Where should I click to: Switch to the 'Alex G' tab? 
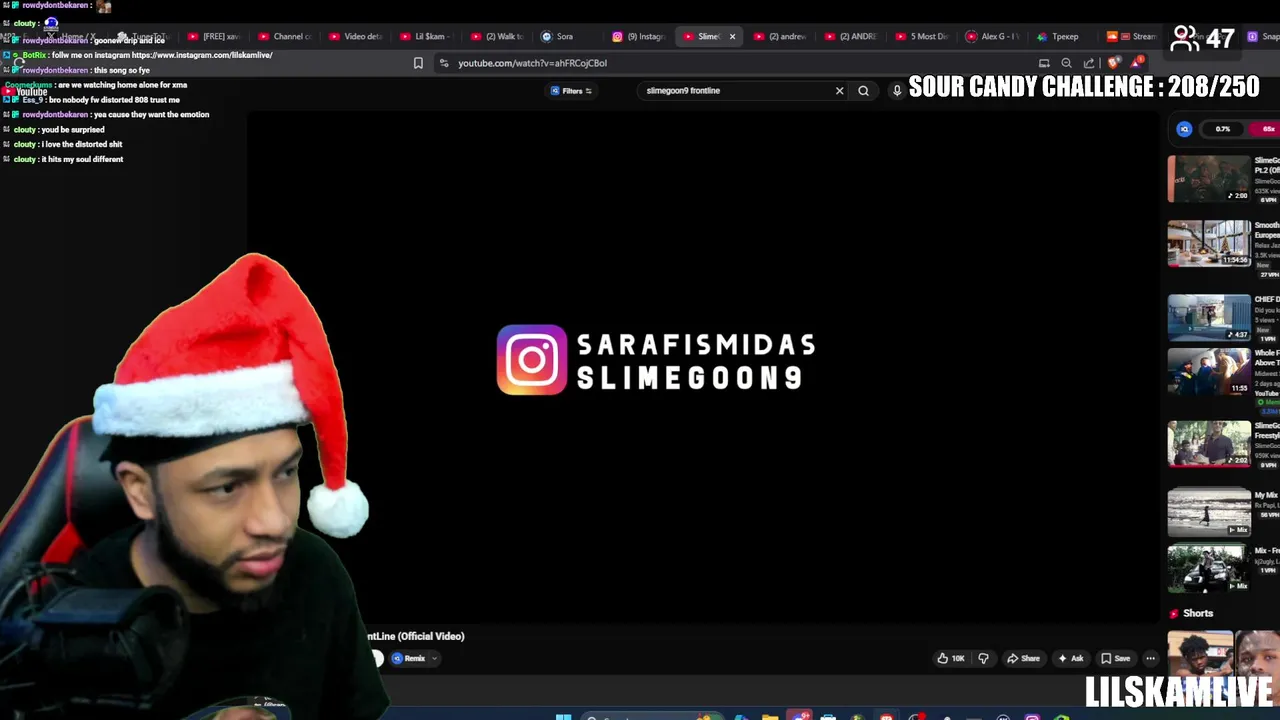[x=994, y=36]
